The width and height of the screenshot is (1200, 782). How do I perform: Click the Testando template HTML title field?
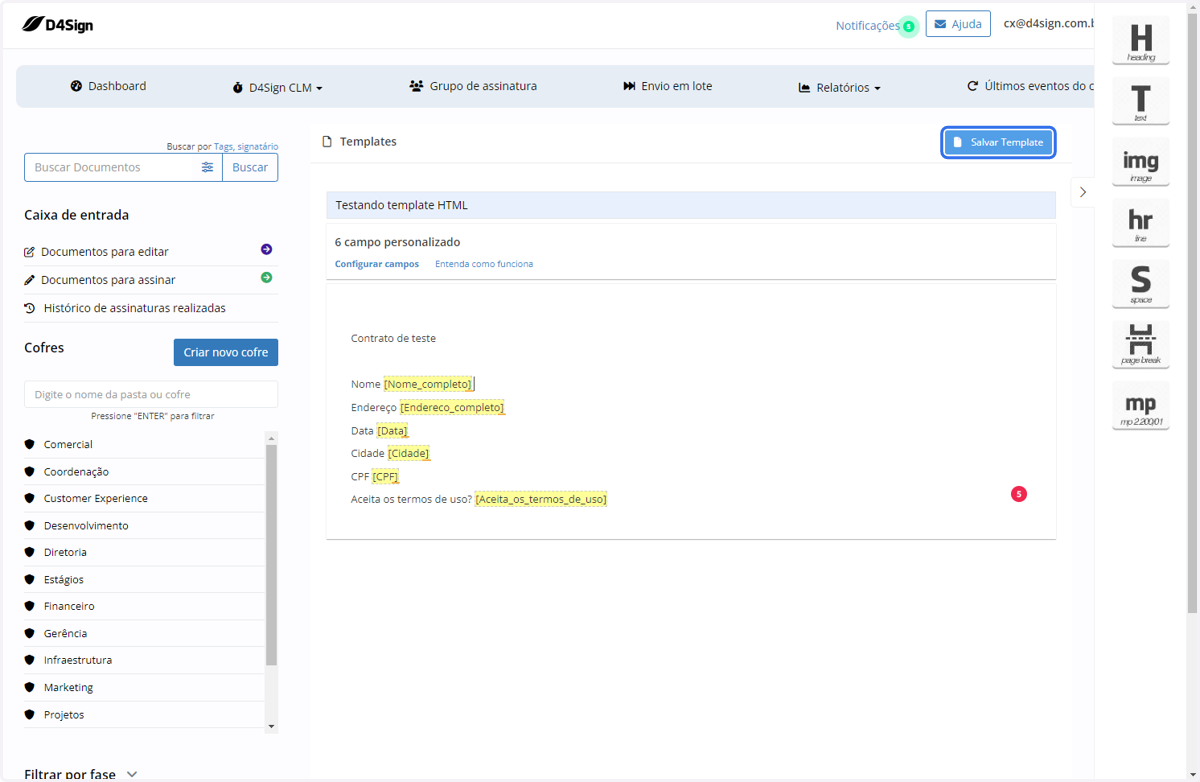(x=691, y=205)
